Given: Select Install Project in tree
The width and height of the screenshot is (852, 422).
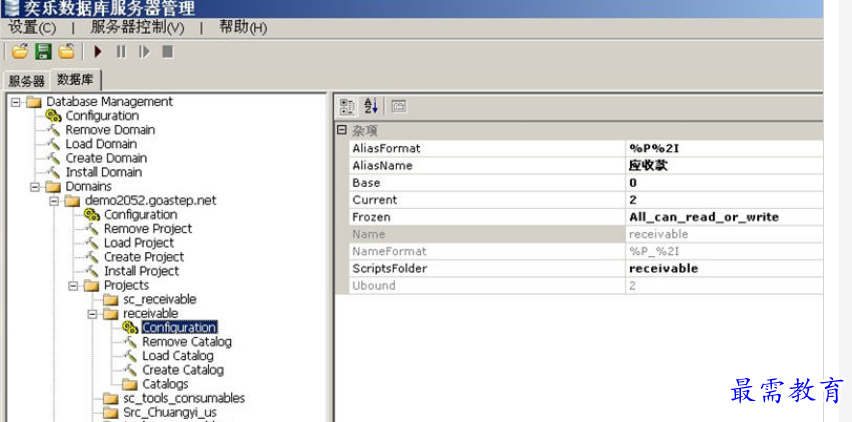Looking at the screenshot, I should coord(141,271).
